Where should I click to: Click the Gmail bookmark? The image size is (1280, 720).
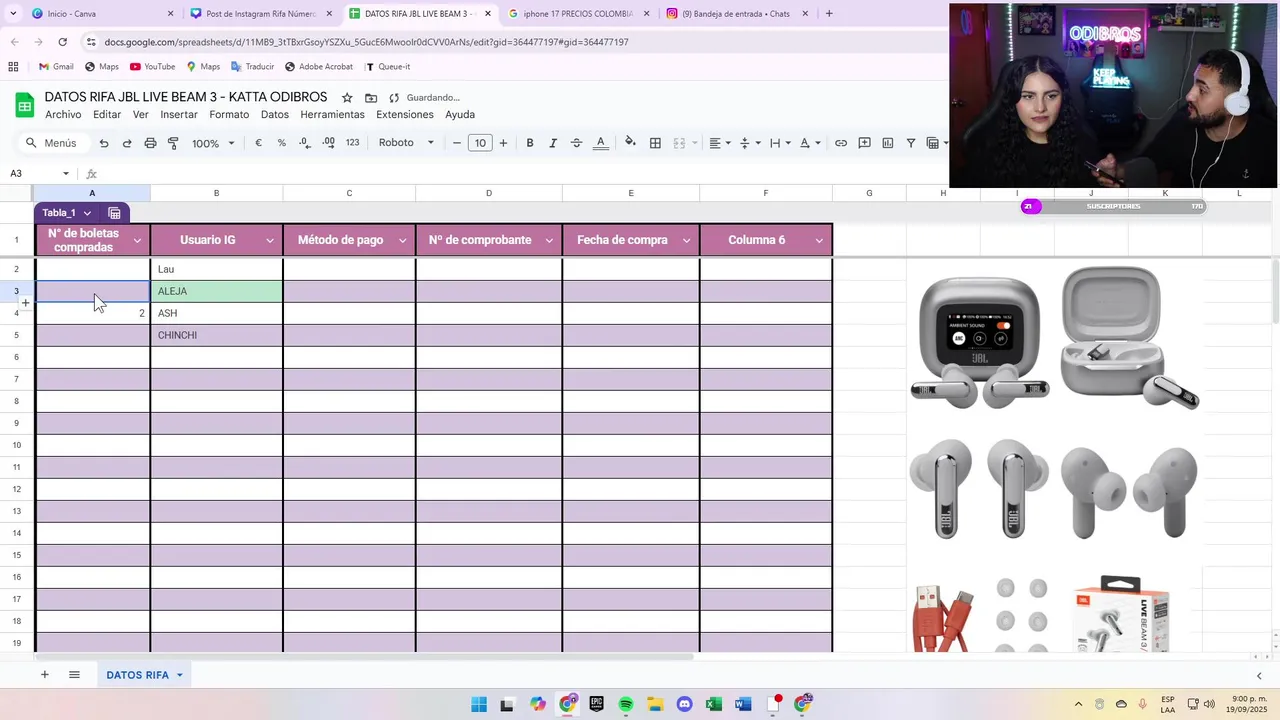[56, 67]
